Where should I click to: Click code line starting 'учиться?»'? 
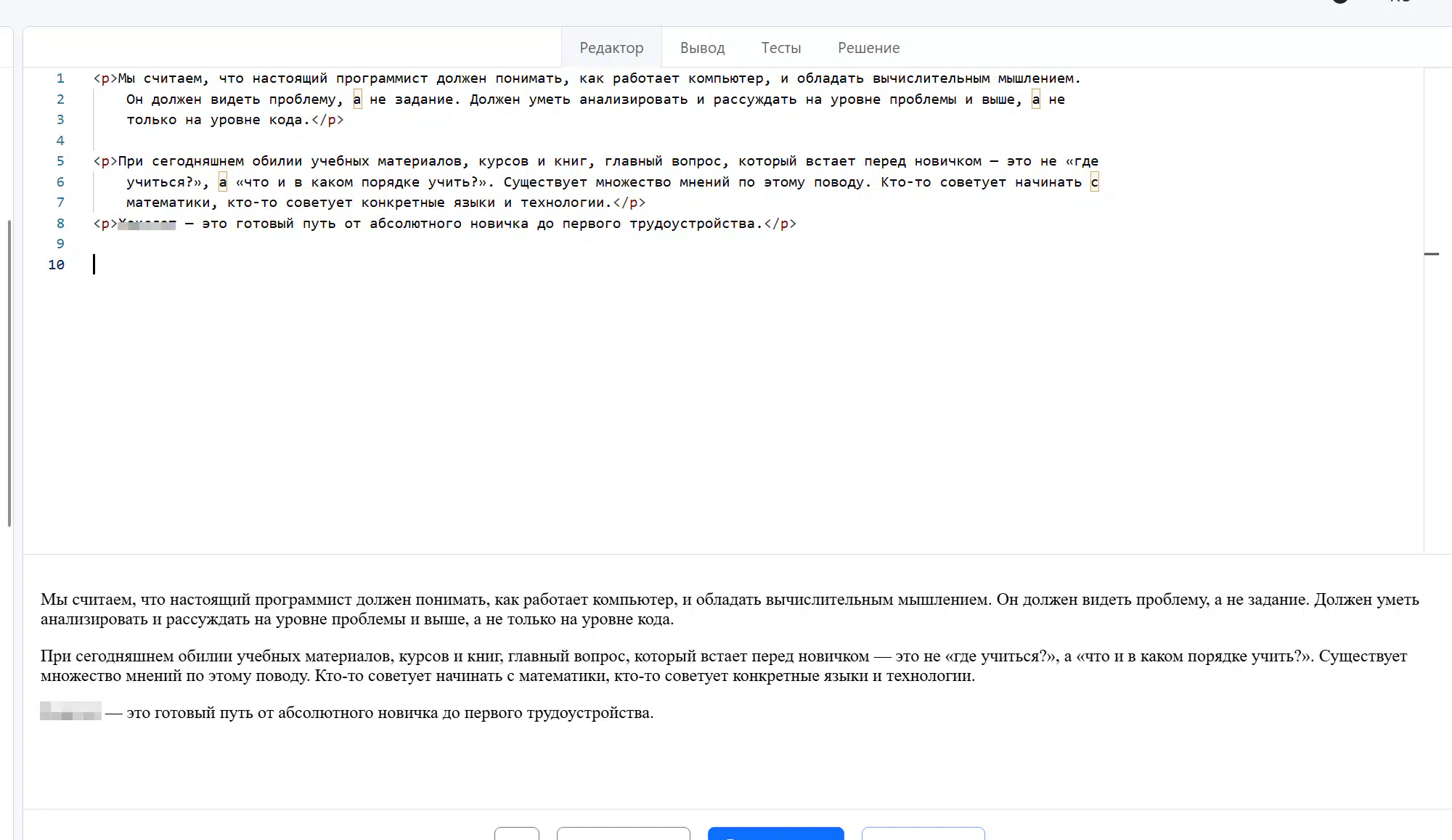(612, 182)
